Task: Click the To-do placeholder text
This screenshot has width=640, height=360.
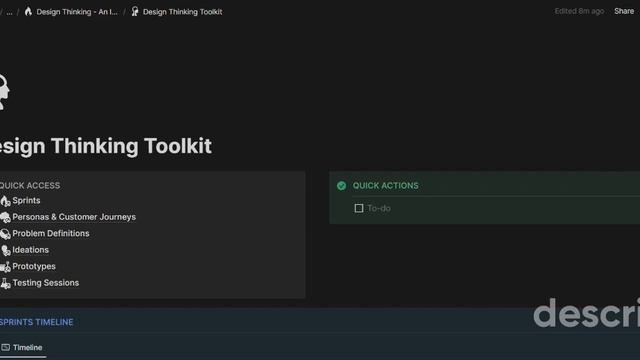Action: [379, 209]
